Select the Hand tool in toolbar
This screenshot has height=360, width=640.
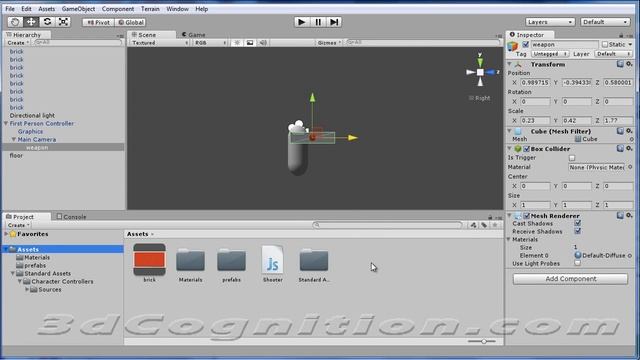coord(15,22)
